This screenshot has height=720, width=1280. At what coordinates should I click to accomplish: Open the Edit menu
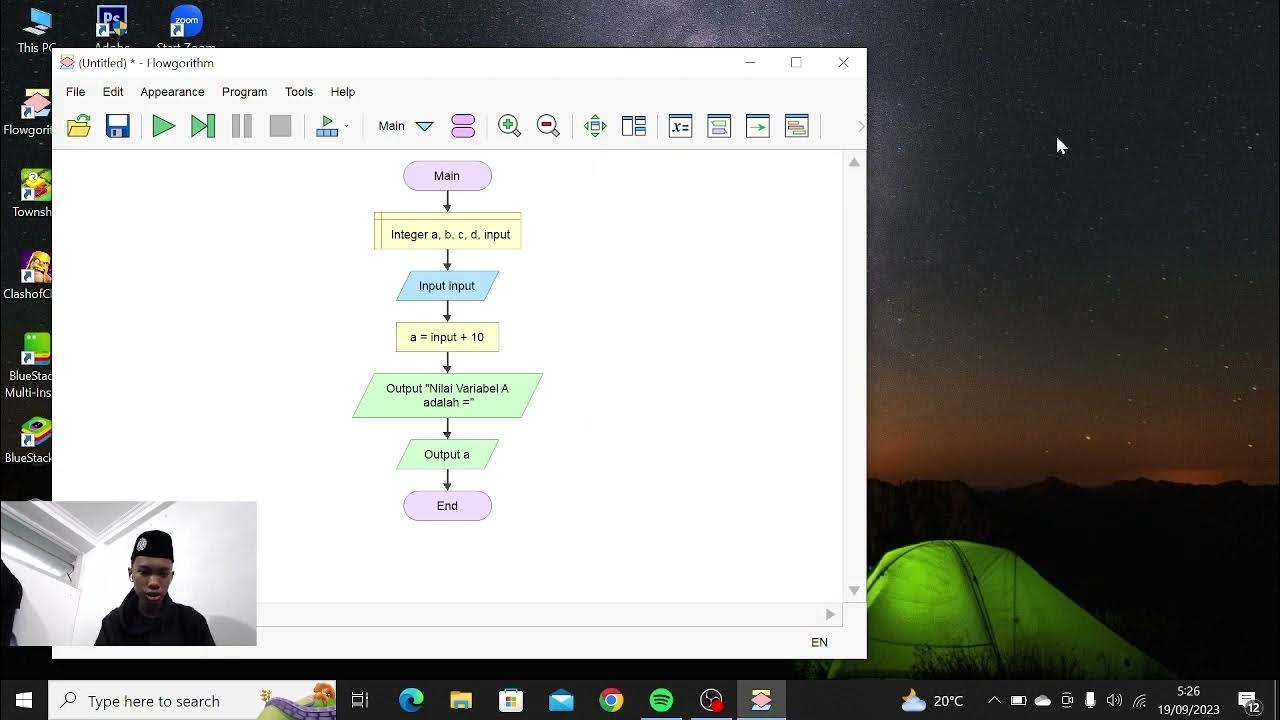tap(113, 92)
